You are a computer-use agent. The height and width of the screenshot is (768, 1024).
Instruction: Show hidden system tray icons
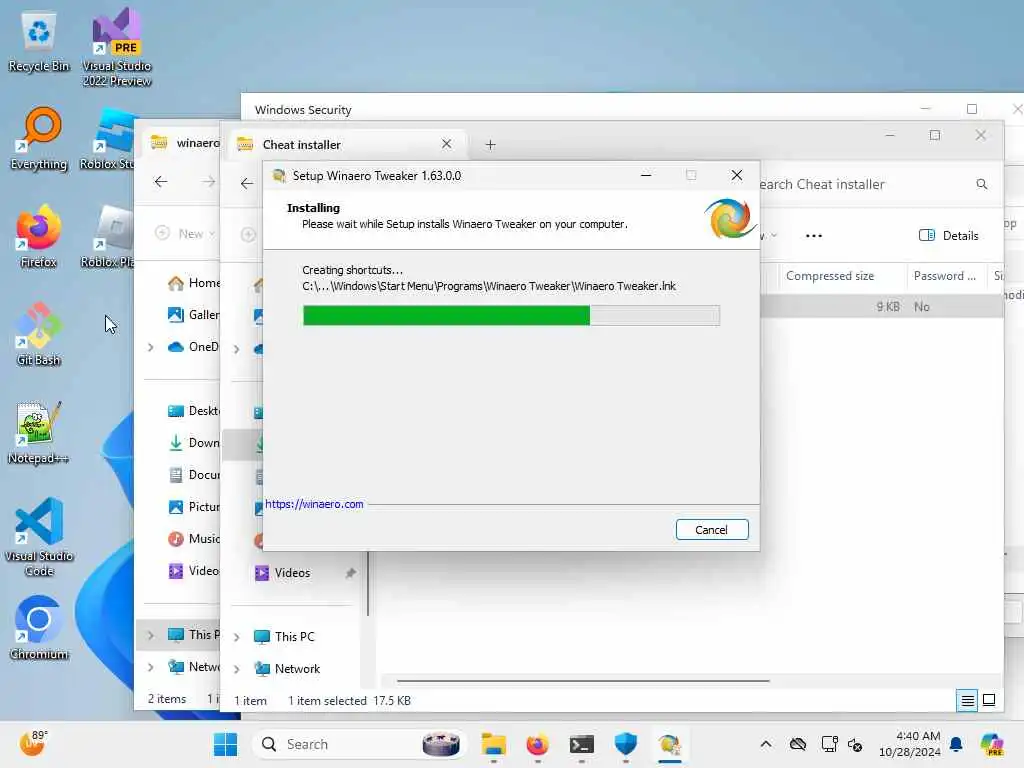(766, 744)
